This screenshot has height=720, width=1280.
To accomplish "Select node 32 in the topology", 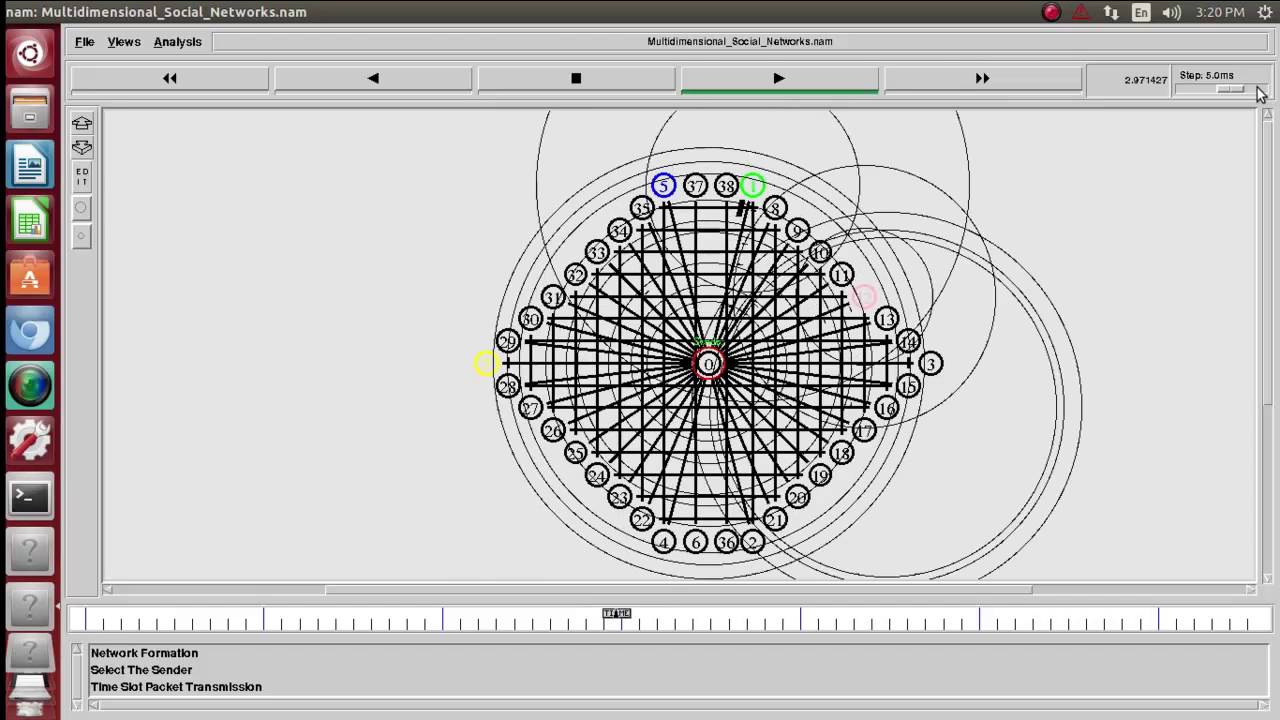I will [575, 274].
